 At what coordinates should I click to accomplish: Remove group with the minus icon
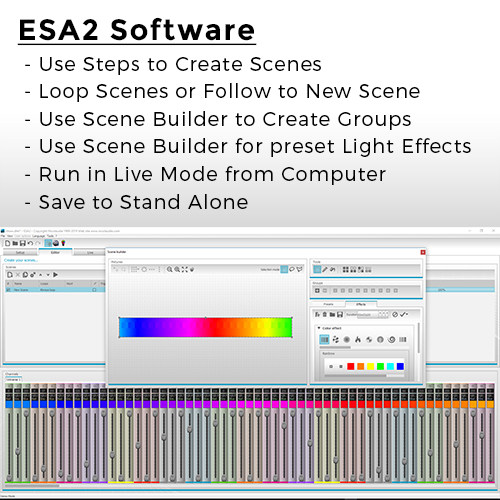(x=325, y=291)
